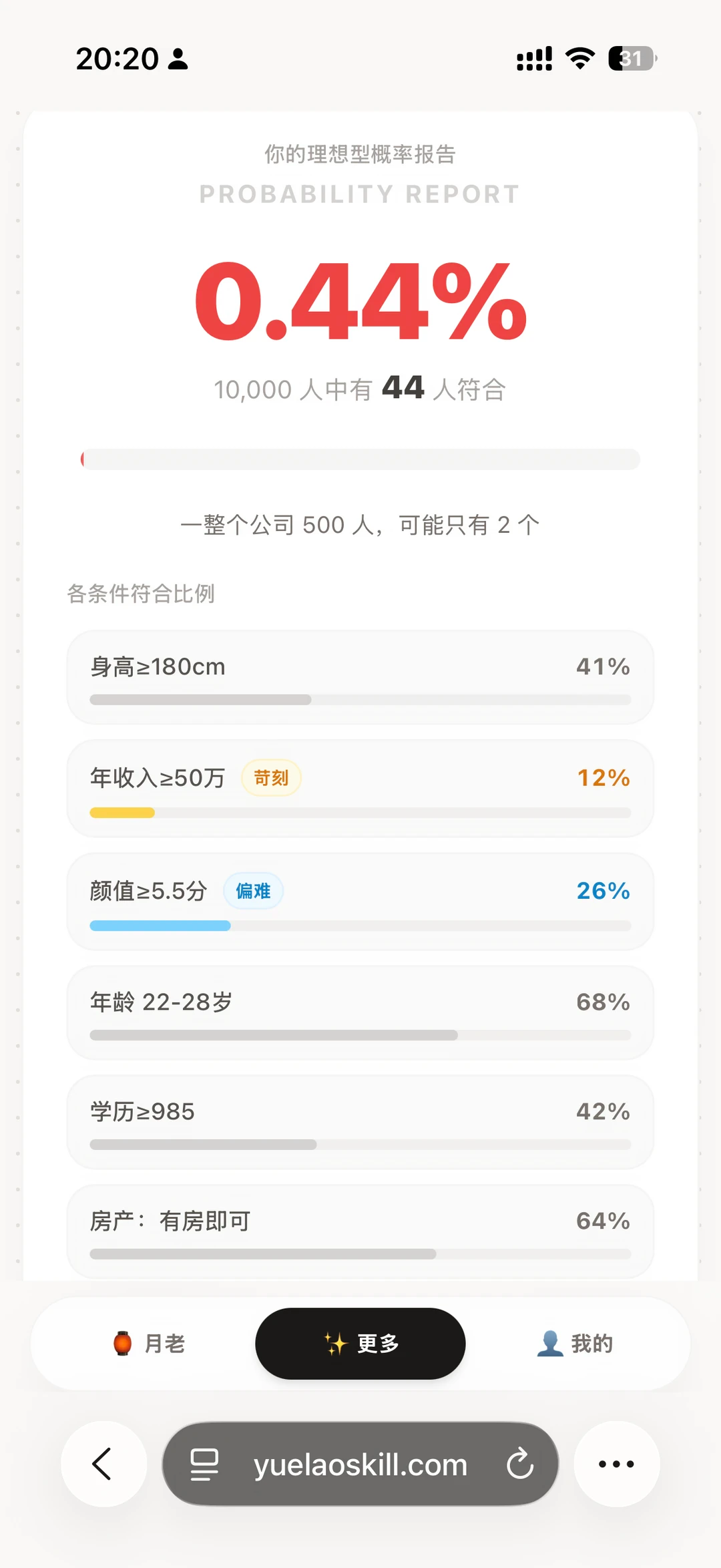Select the 更多 dark pill tab
This screenshot has height=1568, width=721.
tap(360, 1343)
